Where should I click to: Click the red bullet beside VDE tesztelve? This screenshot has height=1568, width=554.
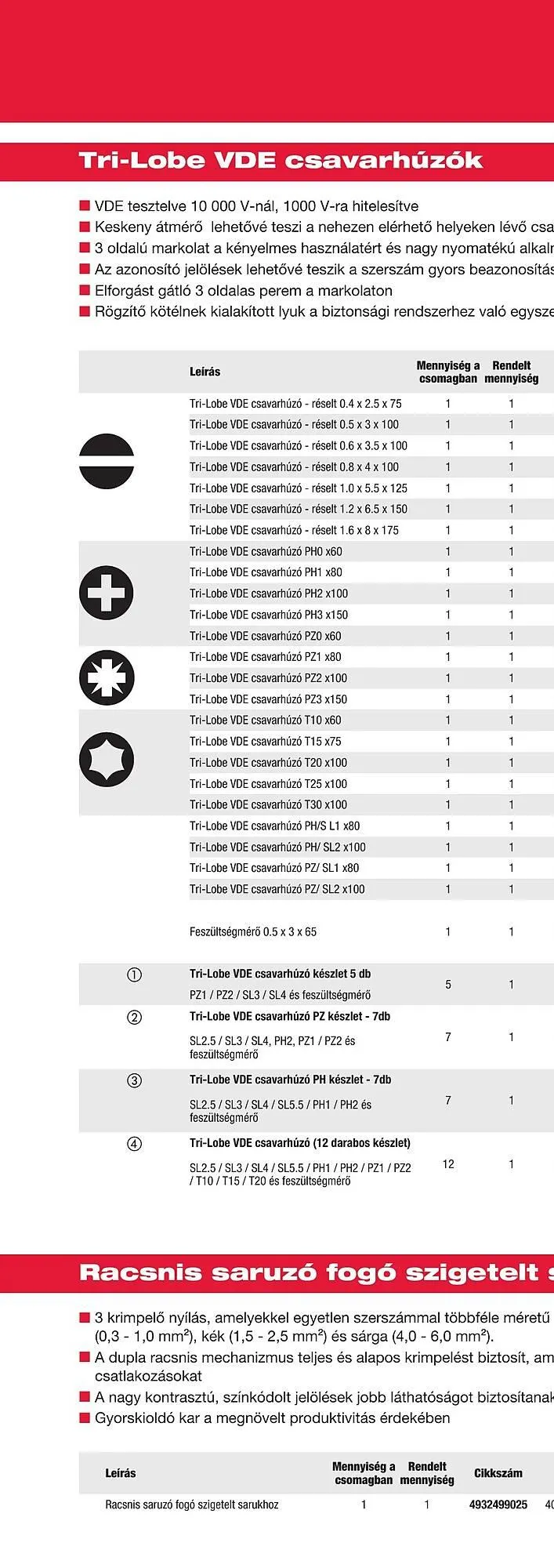click(x=85, y=206)
